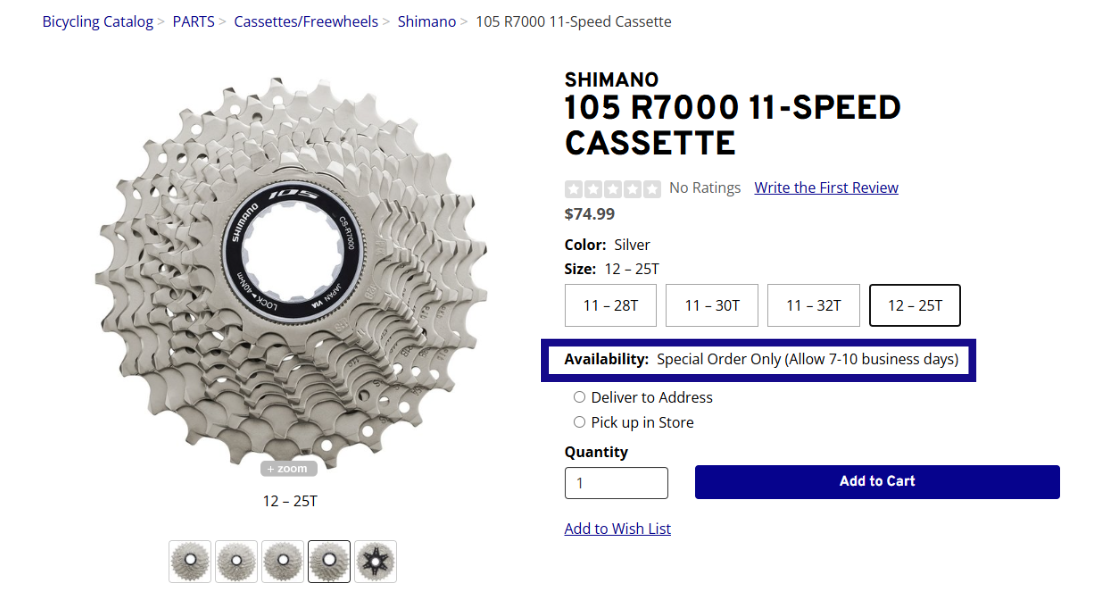Image resolution: width=1110 pixels, height=600 pixels.
Task: Open "Write the First Review"
Action: (826, 187)
